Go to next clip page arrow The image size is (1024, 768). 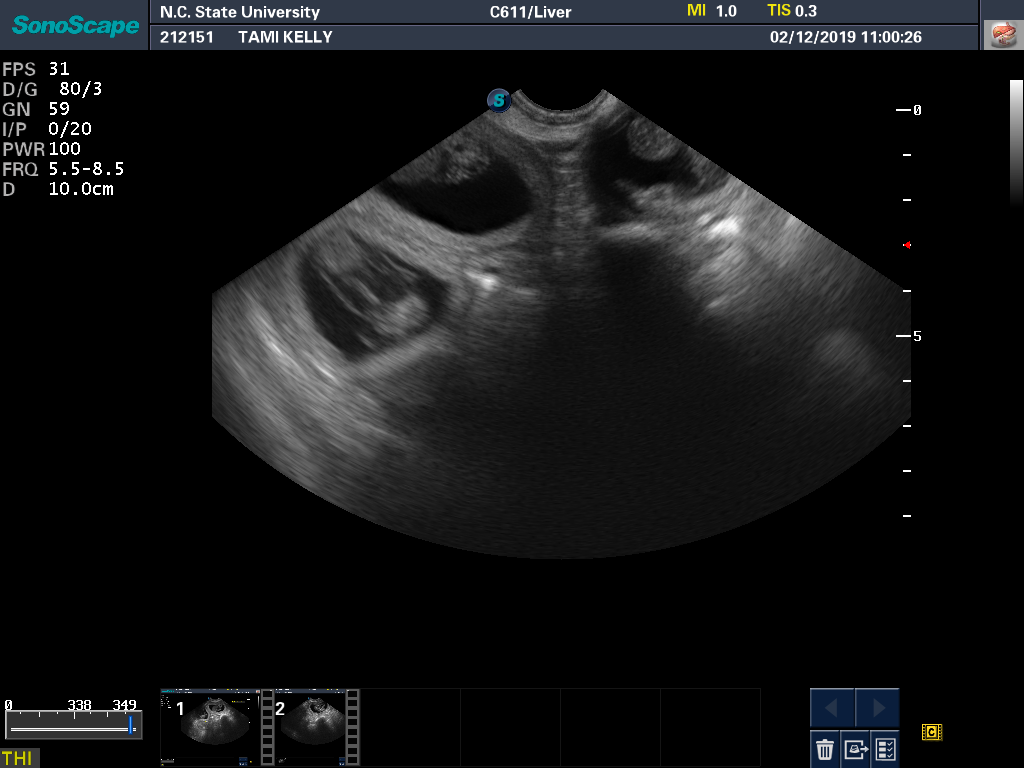pyautogui.click(x=878, y=708)
